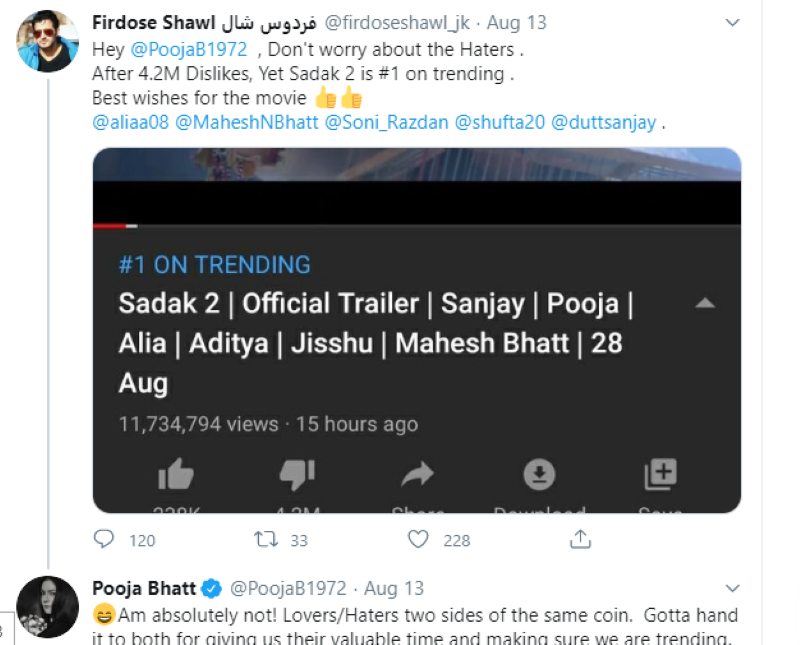Open the @aliaa08 mention link
Screen dimensions: 800x645
coord(131,123)
